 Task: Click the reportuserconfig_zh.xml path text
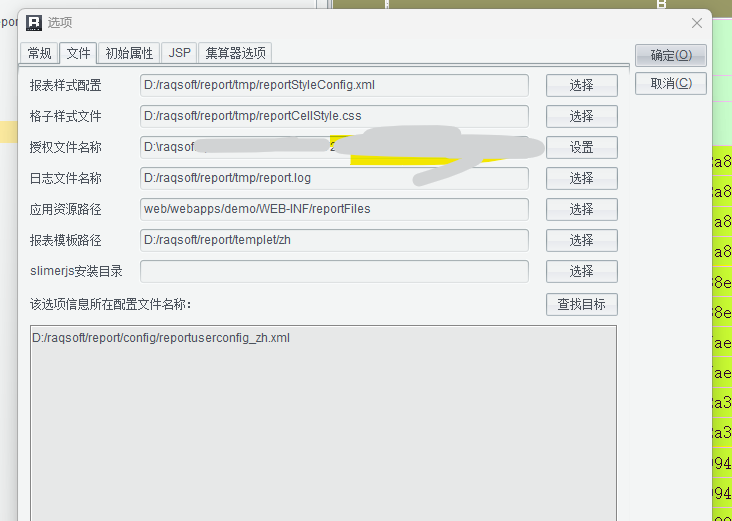pyautogui.click(x=161, y=338)
